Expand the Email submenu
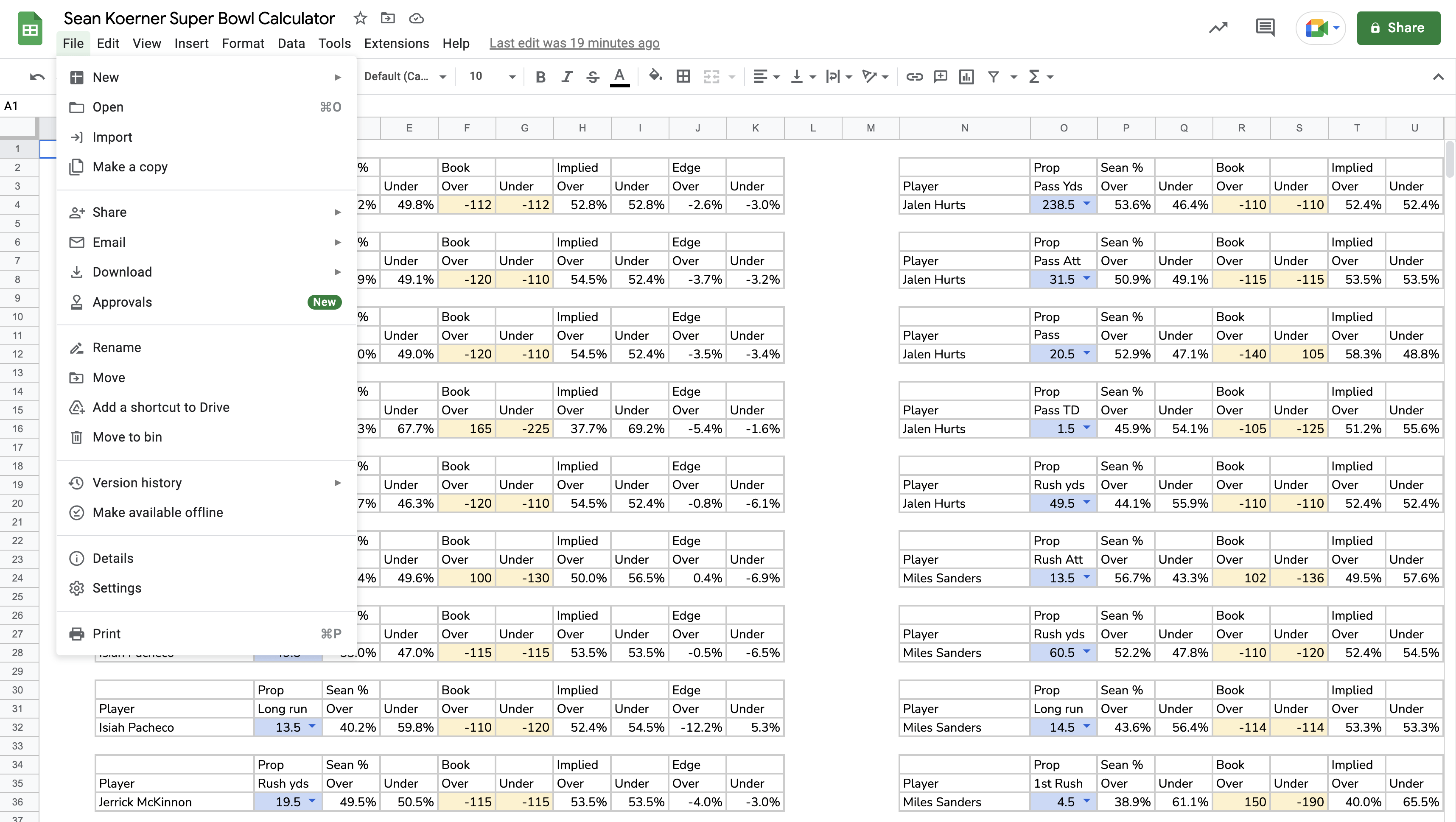Image resolution: width=1456 pixels, height=822 pixels. 206,242
